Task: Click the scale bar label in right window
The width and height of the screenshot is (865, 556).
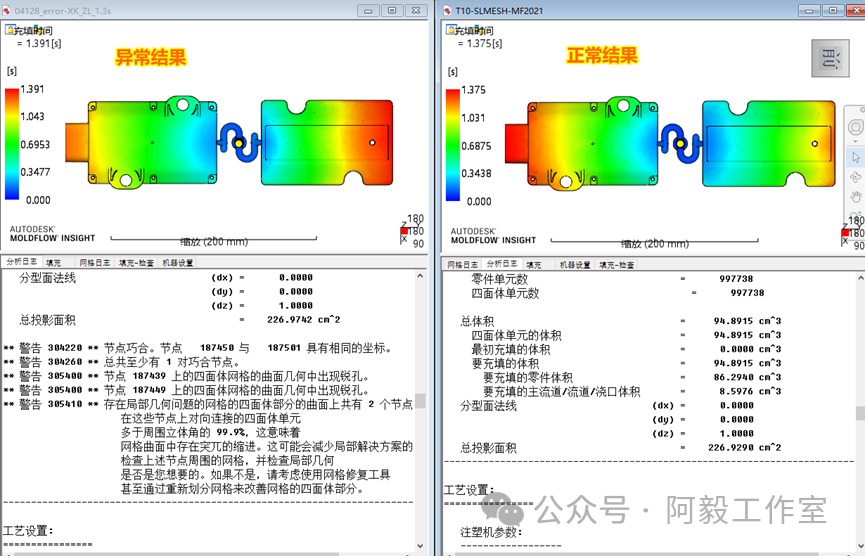Action: 655,244
